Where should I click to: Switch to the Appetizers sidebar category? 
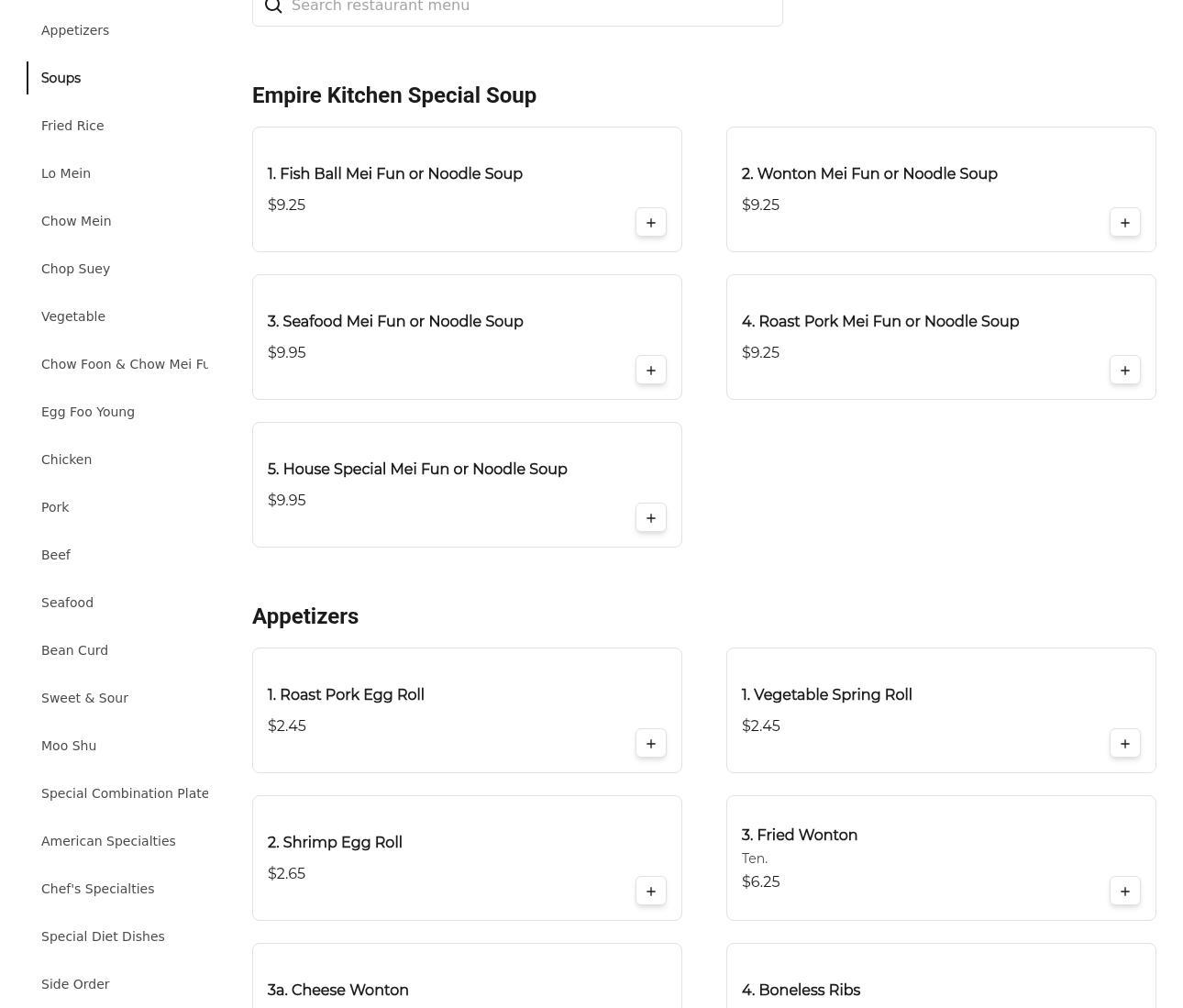[x=75, y=30]
